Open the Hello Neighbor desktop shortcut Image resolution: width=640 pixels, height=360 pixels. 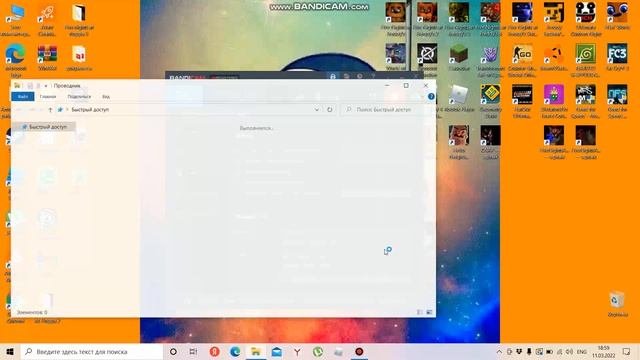pos(459,142)
